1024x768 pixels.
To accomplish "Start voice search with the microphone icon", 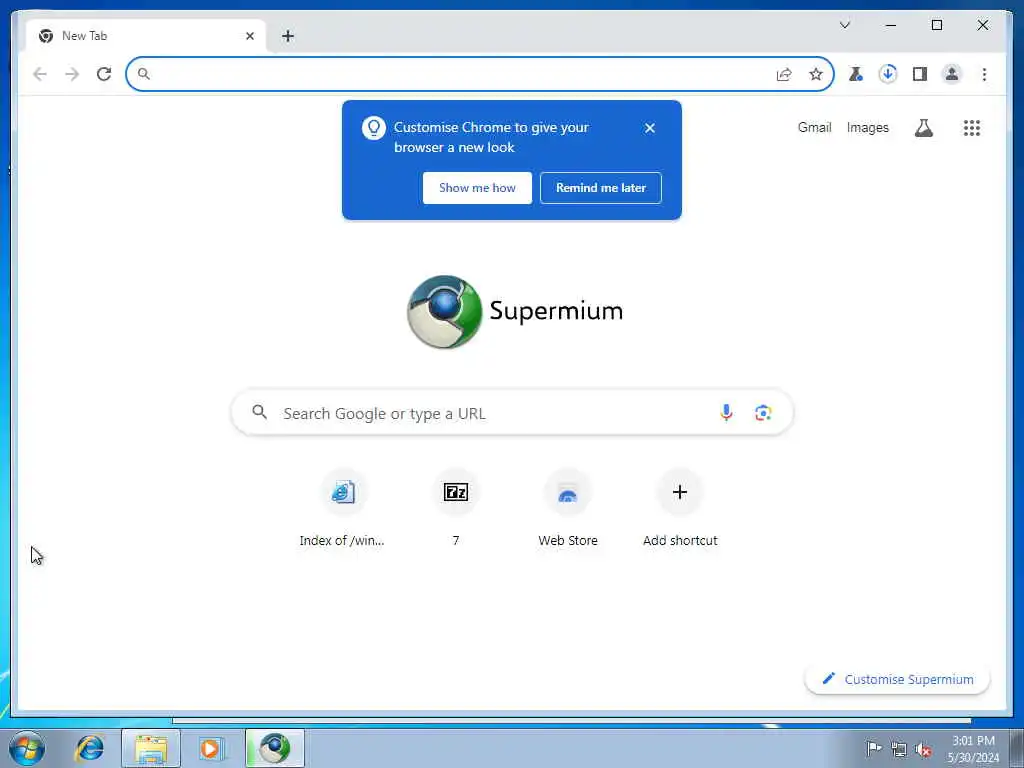I will coord(726,413).
